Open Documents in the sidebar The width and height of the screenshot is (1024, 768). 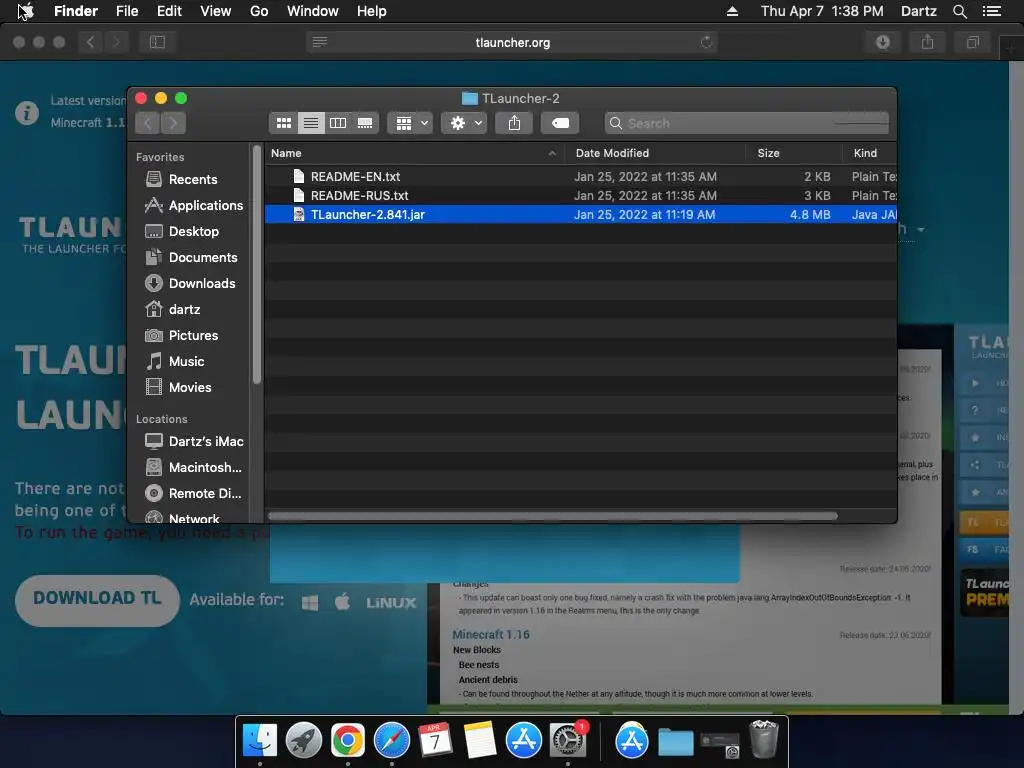click(191, 257)
